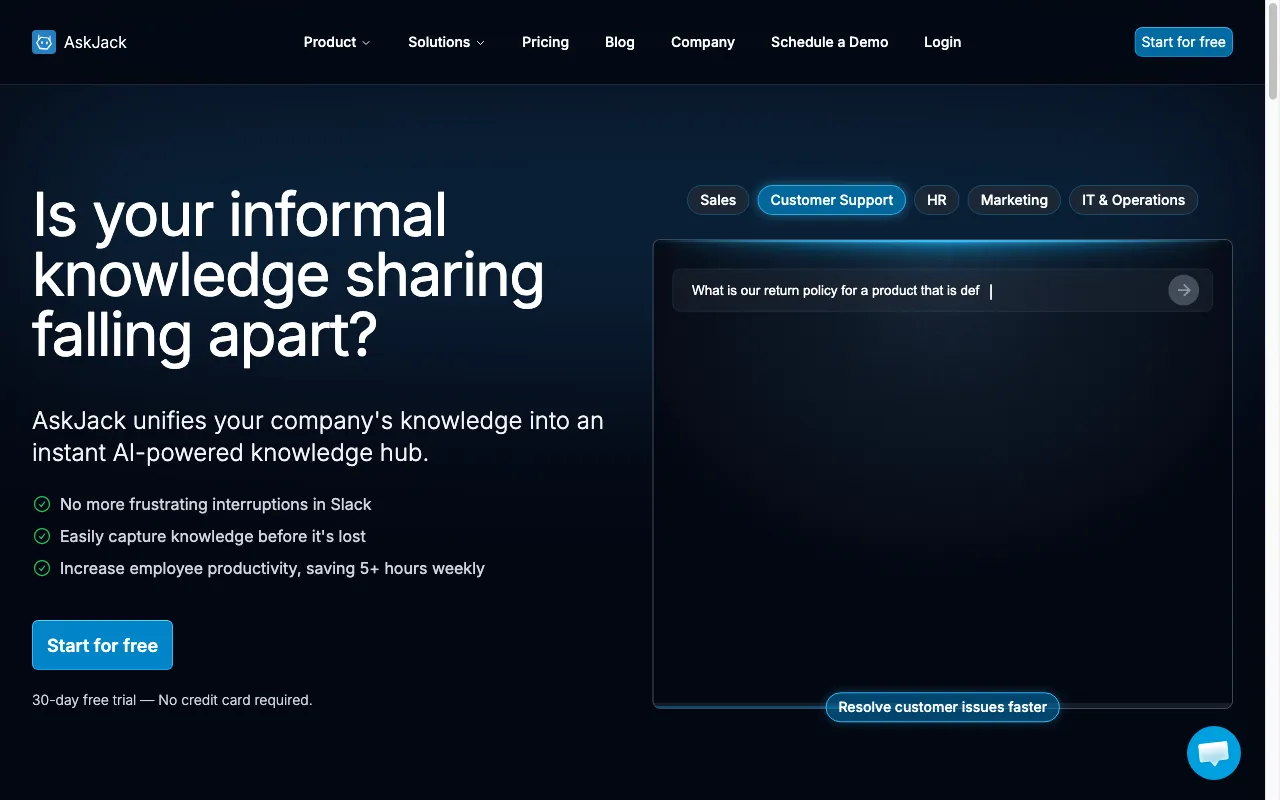Click the AskJack robot logo icon
Screen dimensions: 1280x800
point(44,42)
